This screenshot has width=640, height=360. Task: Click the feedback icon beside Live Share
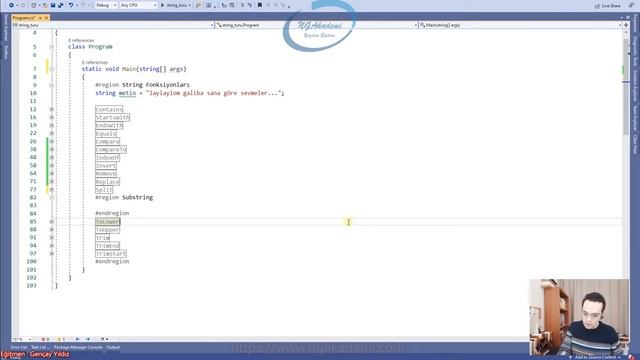pos(631,6)
